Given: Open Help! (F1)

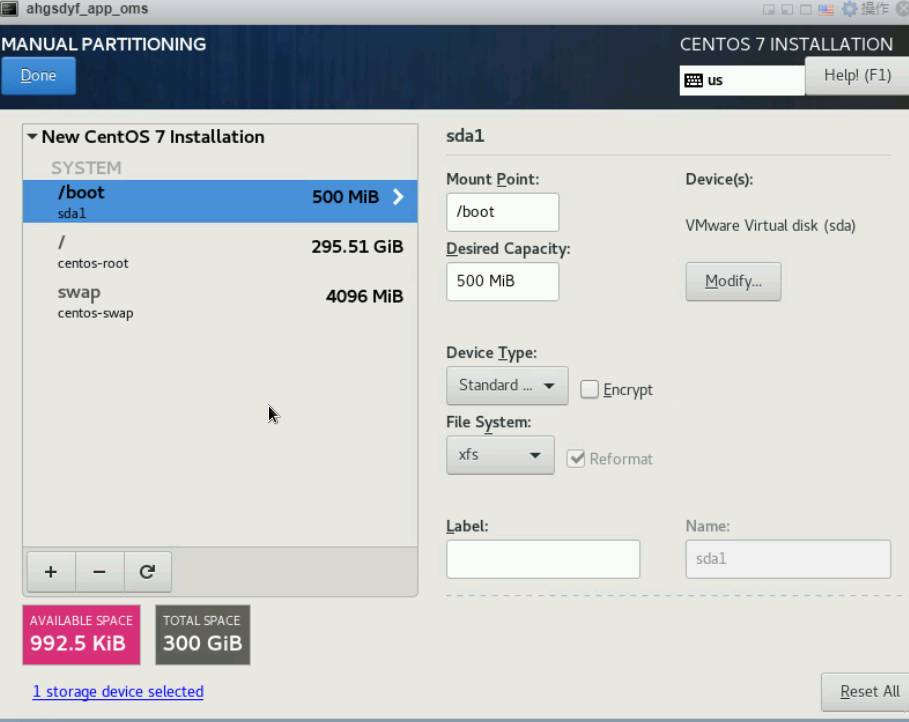Looking at the screenshot, I should coord(857,75).
